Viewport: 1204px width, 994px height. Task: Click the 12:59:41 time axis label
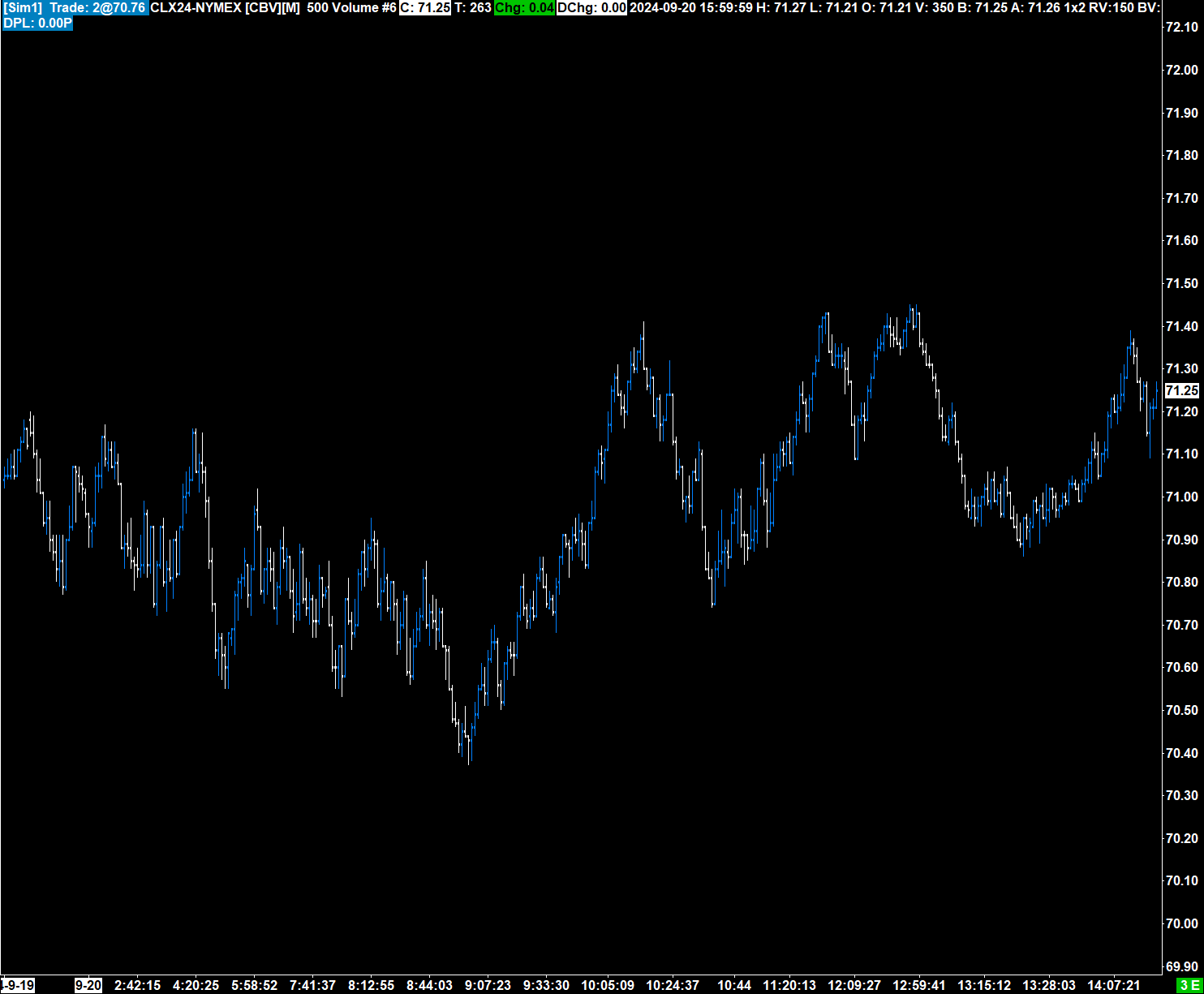(919, 985)
